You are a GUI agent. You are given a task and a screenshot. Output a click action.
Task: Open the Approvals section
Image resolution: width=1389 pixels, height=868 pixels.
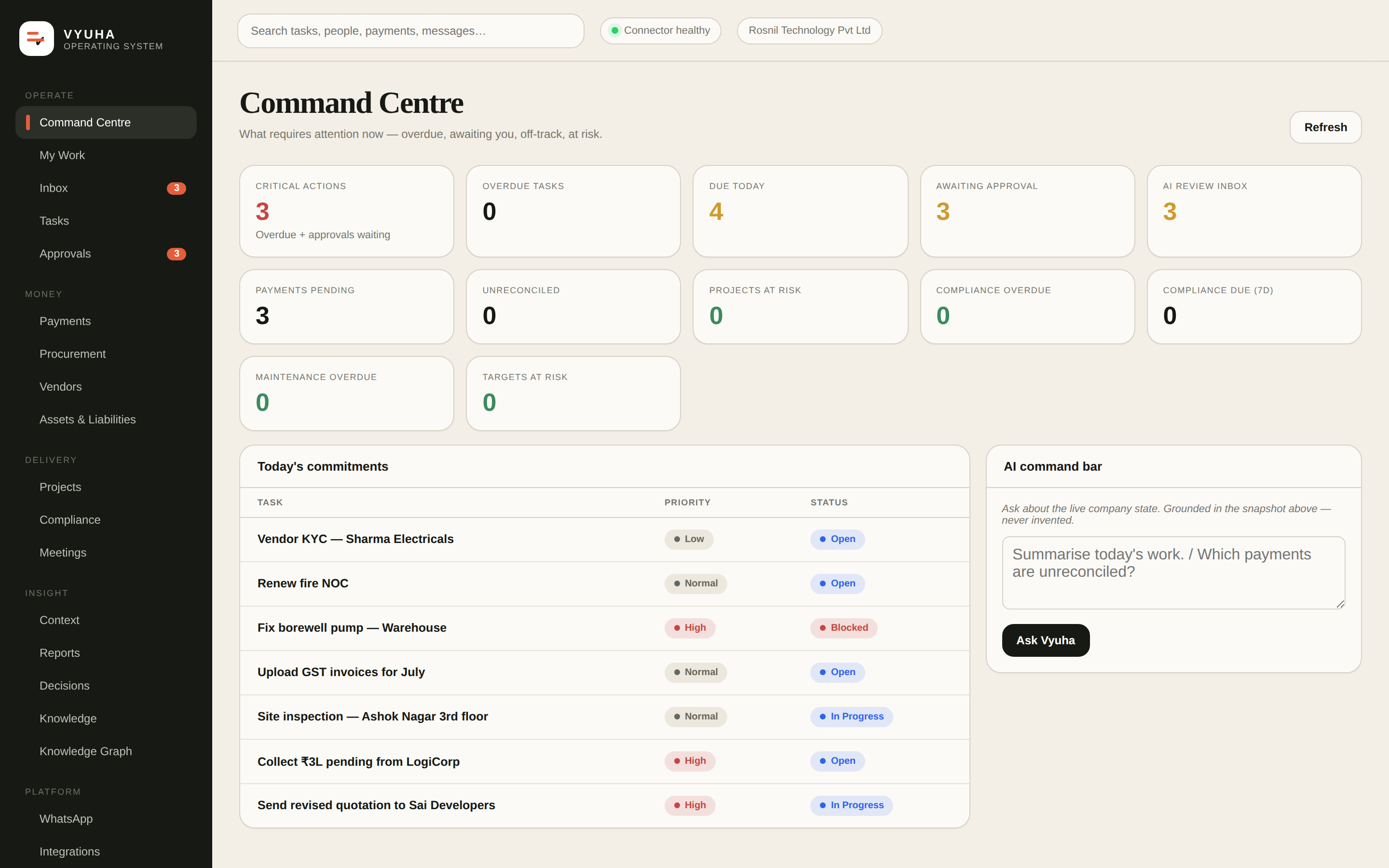tap(106, 254)
